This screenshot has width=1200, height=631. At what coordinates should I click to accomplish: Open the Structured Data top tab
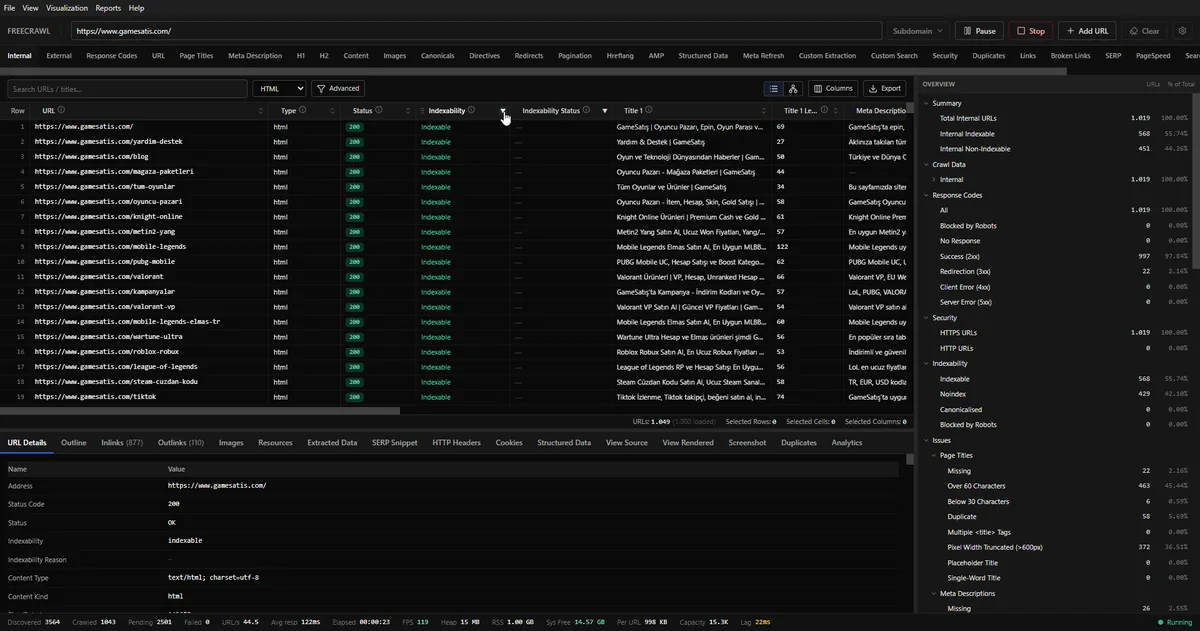[703, 56]
